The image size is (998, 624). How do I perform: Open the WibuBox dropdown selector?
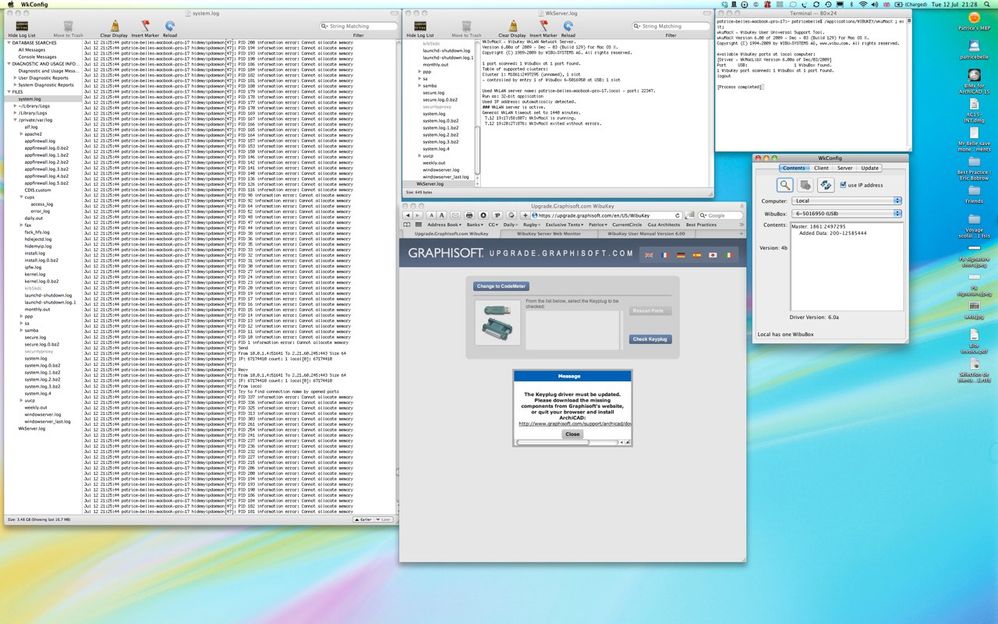845,214
